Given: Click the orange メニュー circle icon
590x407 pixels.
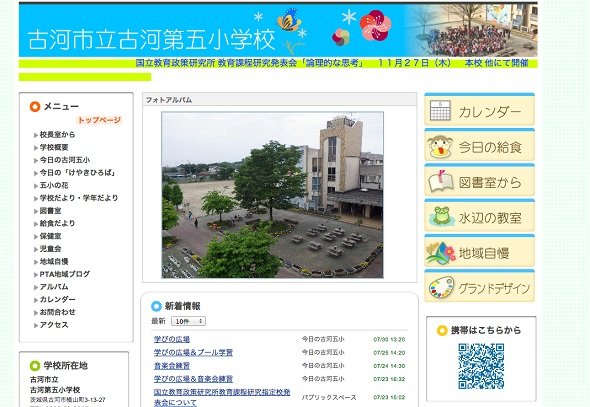Looking at the screenshot, I should 35,107.
